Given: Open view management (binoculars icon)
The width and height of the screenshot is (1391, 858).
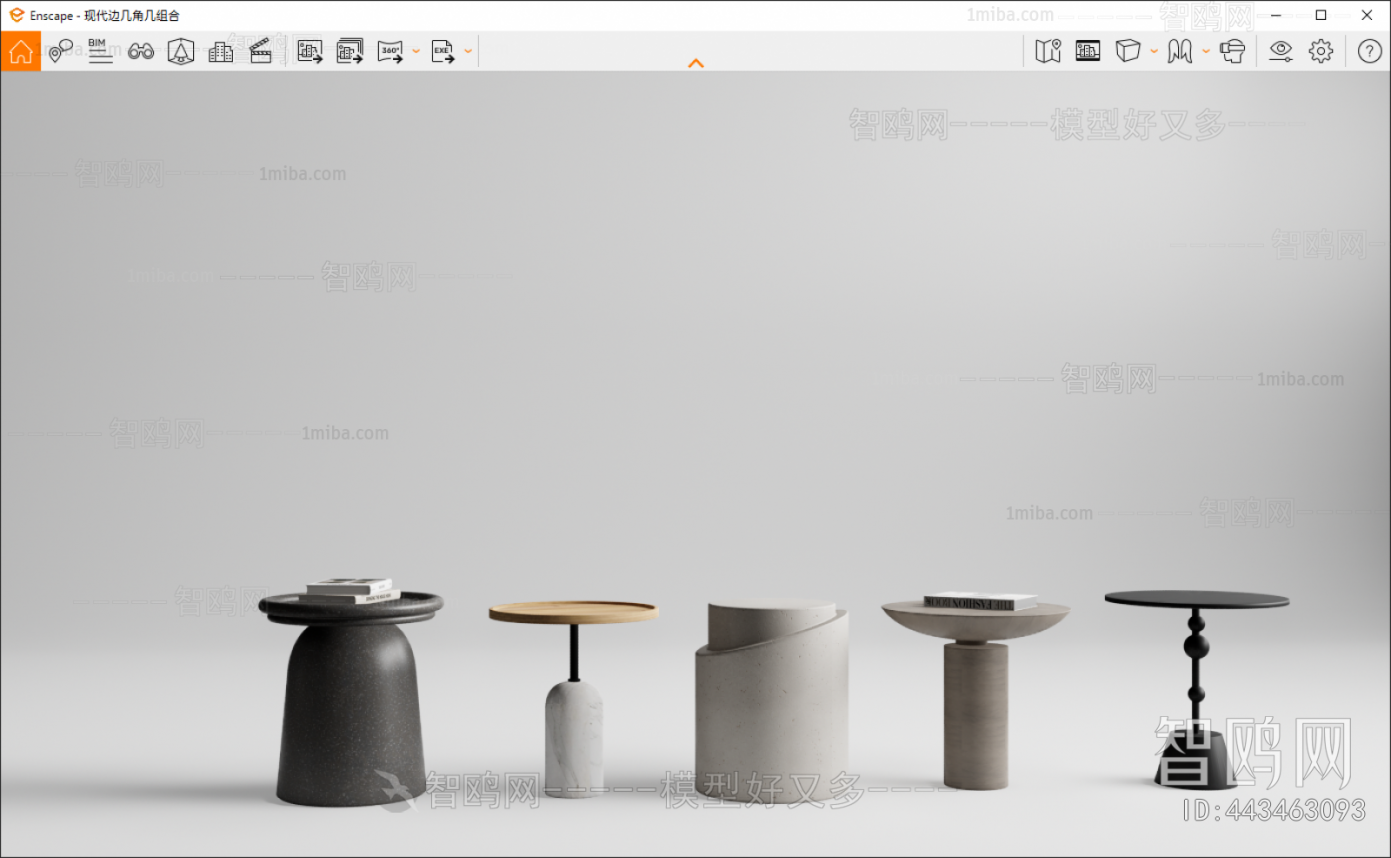Looking at the screenshot, I should coord(141,51).
